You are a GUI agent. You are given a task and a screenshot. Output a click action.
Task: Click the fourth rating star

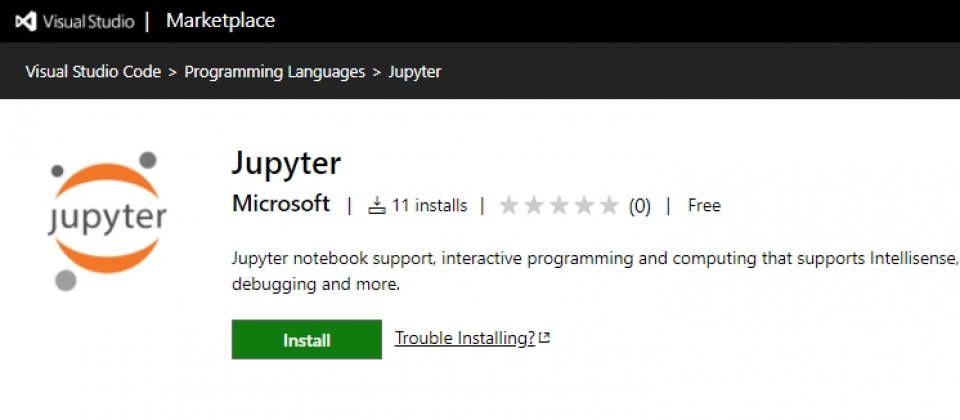584,205
